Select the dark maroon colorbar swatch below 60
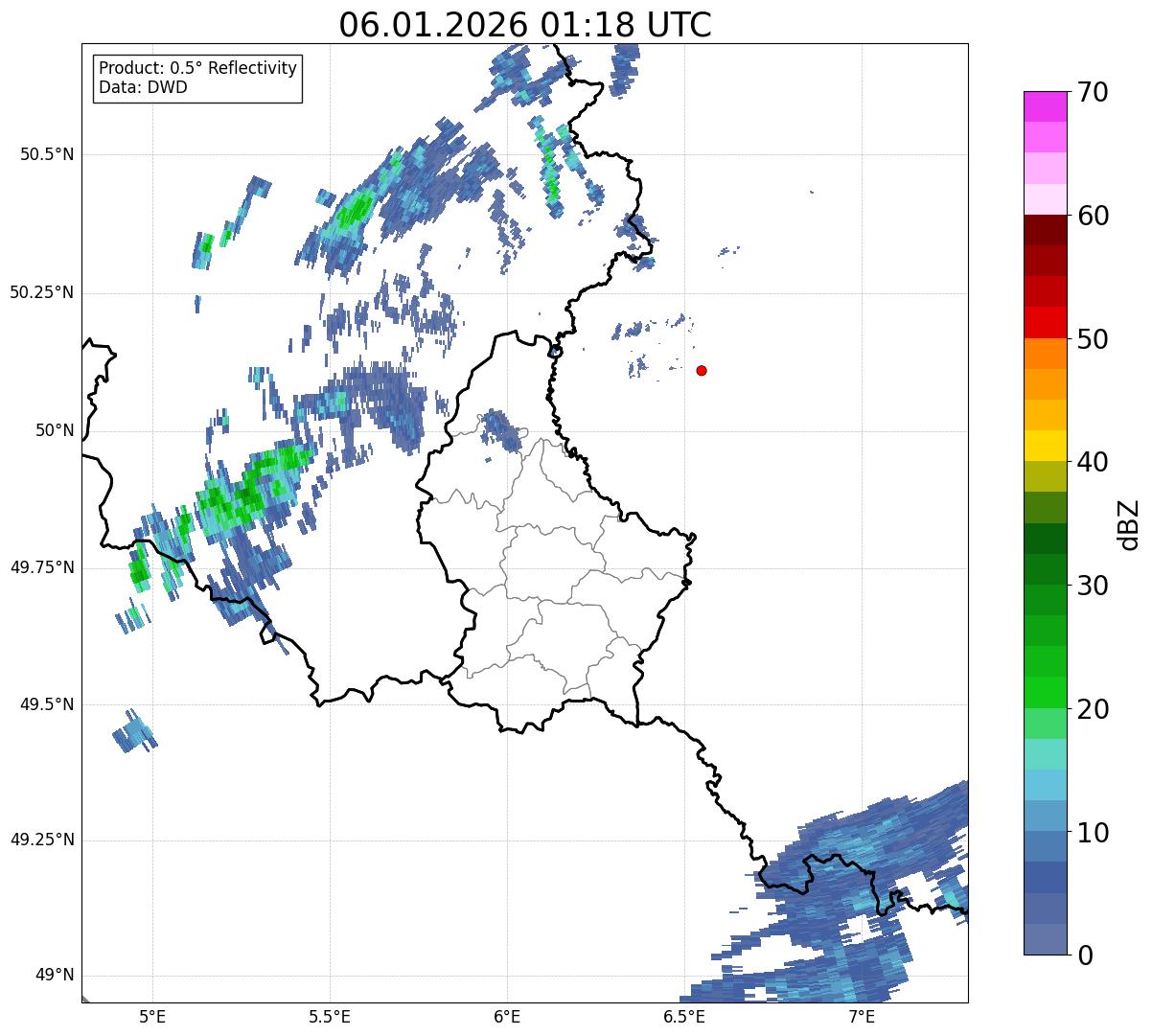The image size is (1152, 1036). click(1046, 230)
